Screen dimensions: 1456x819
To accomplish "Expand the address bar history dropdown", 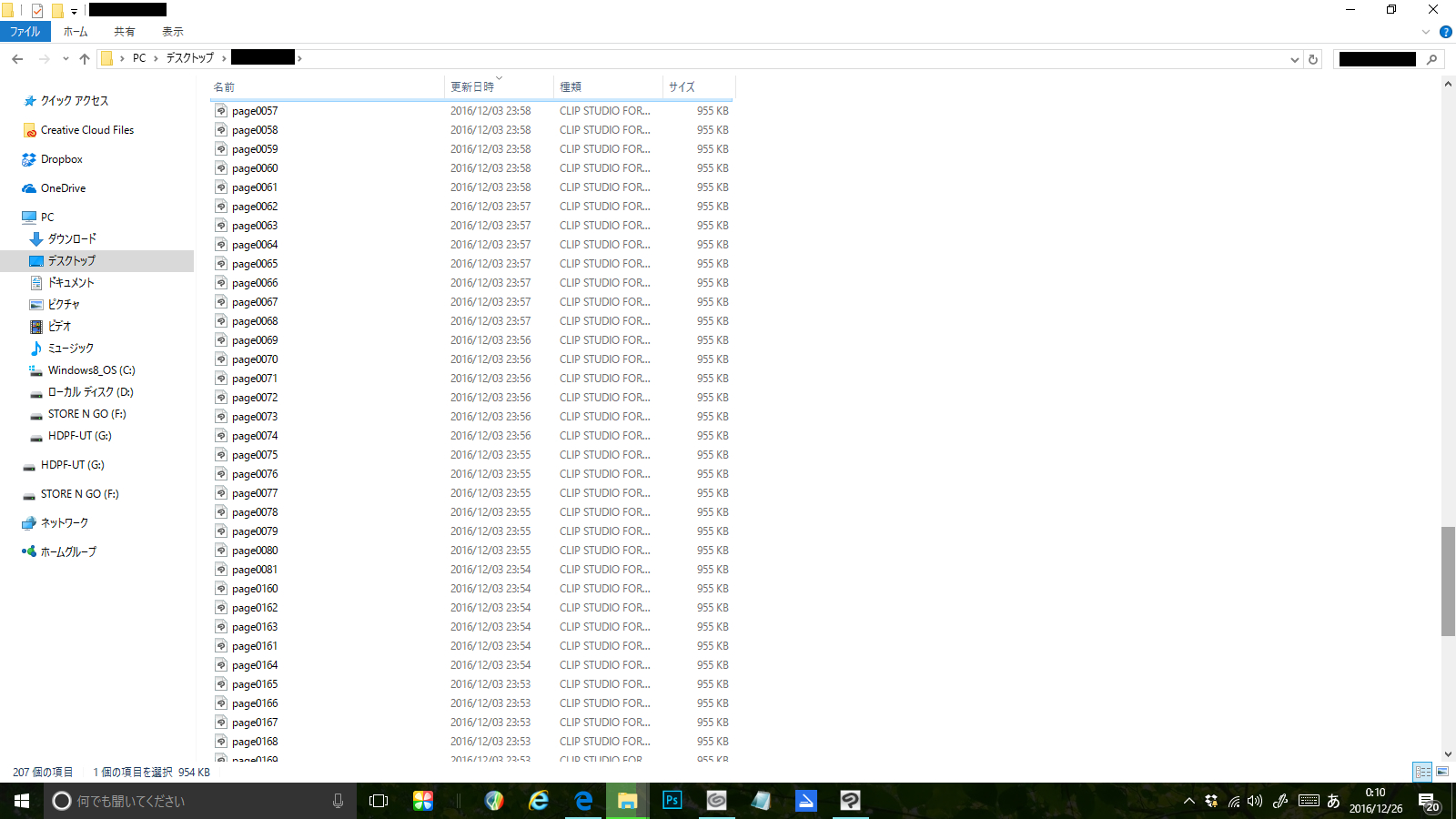I will click(x=1295, y=59).
